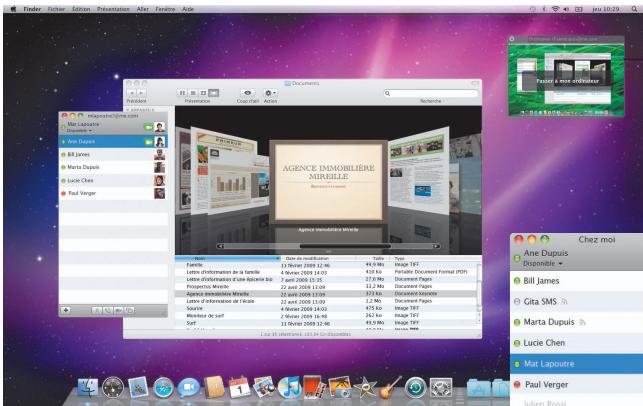
Task: Click the Wi-Fi status icon
Action: point(555,9)
